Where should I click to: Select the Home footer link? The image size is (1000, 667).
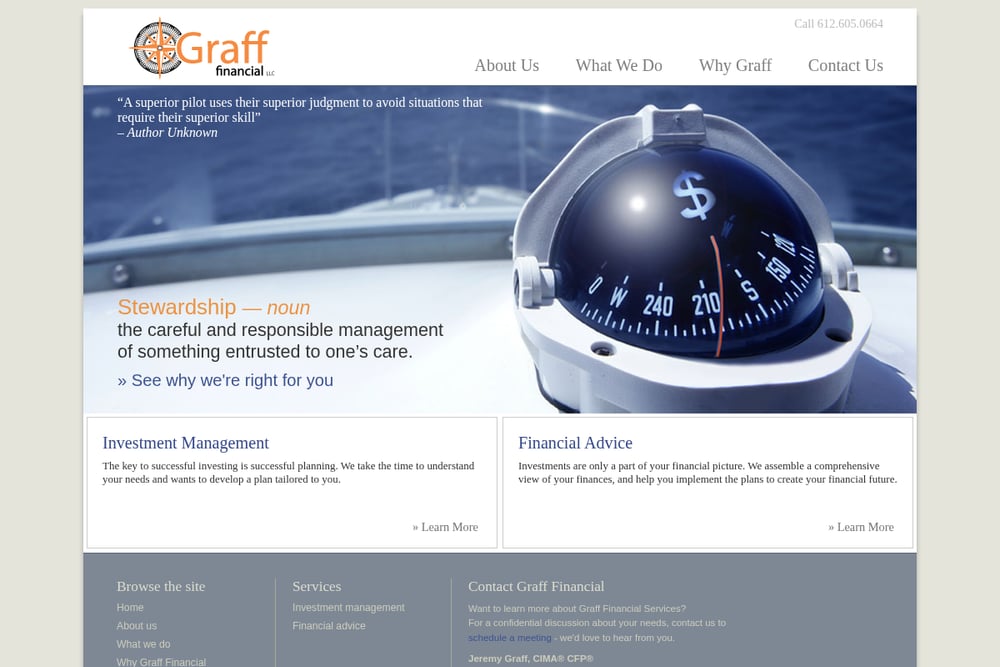pyautogui.click(x=130, y=608)
